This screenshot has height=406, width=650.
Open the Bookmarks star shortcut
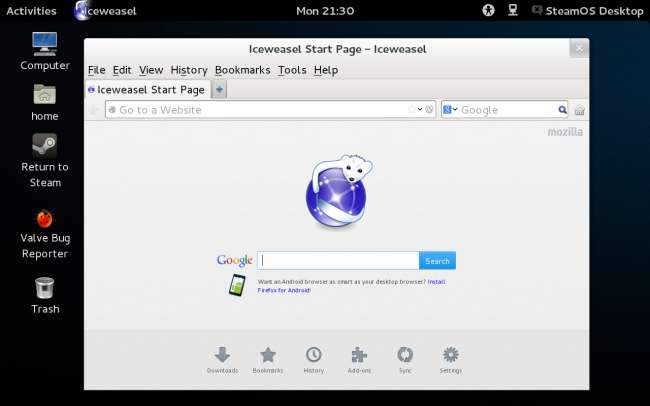click(x=268, y=355)
